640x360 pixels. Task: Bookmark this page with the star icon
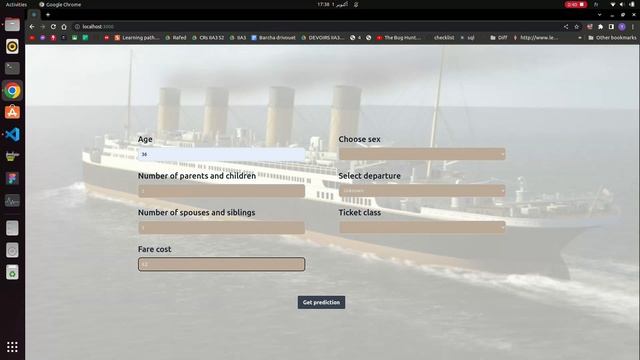576,27
